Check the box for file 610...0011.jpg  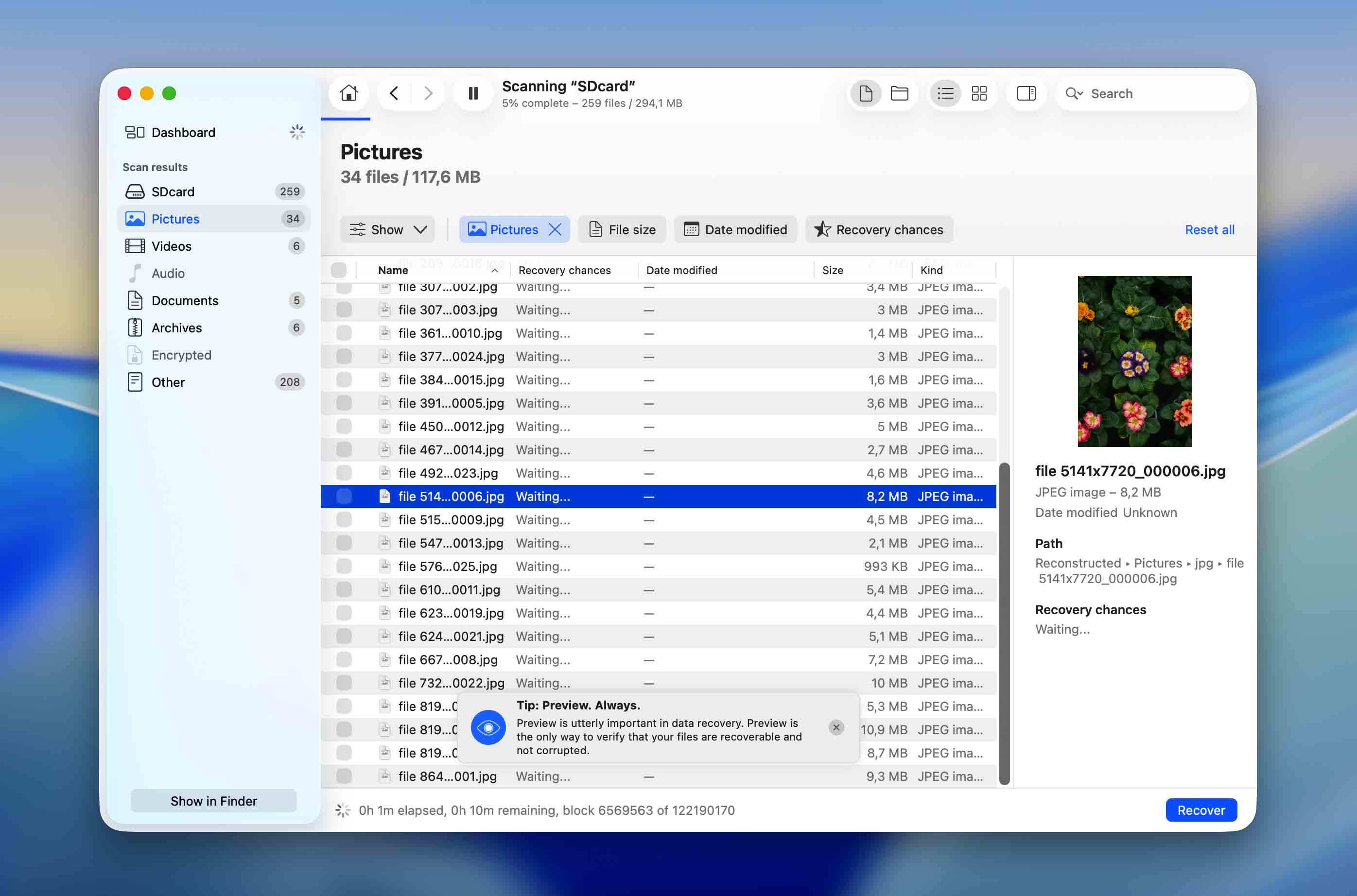tap(344, 590)
